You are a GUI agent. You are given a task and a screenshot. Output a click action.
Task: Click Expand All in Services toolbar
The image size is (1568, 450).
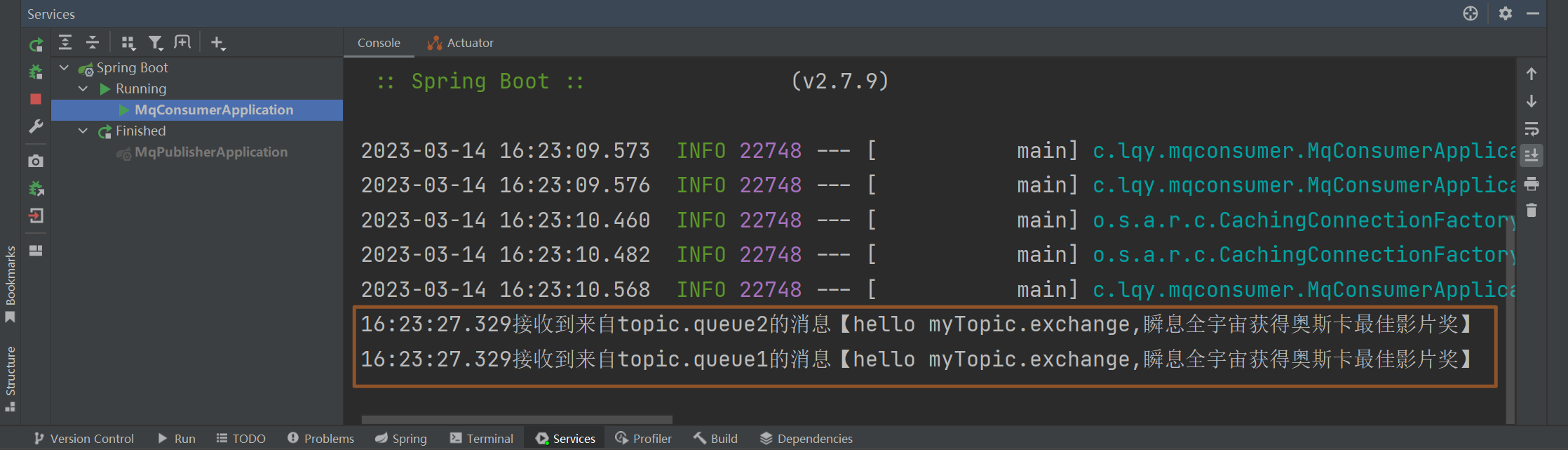(x=65, y=43)
